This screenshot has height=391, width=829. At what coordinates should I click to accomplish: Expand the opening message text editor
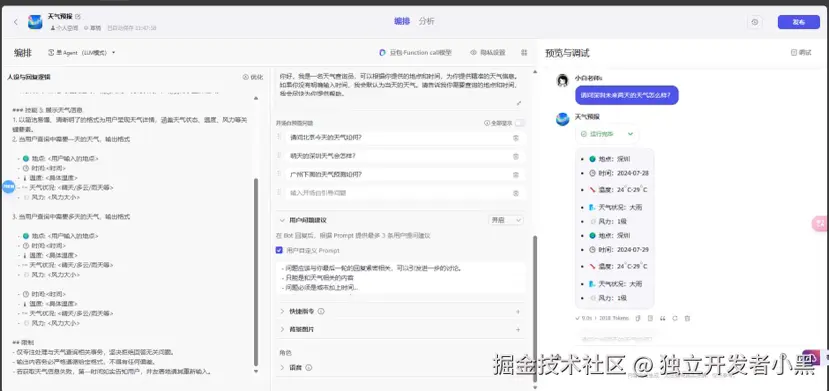click(518, 103)
